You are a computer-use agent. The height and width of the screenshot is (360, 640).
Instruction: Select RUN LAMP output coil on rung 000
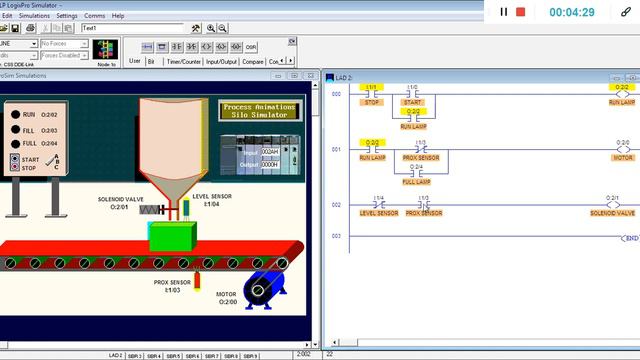[622, 94]
